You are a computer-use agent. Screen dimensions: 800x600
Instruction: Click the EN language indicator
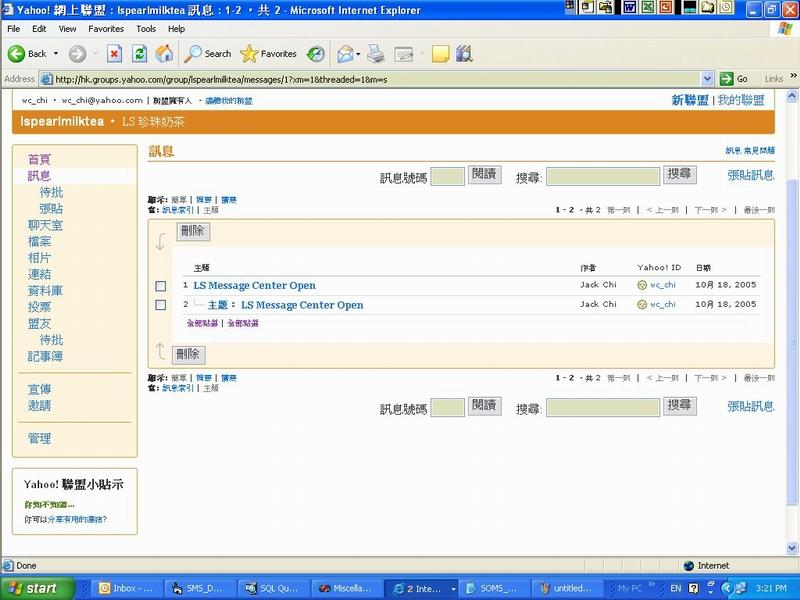[x=676, y=588]
